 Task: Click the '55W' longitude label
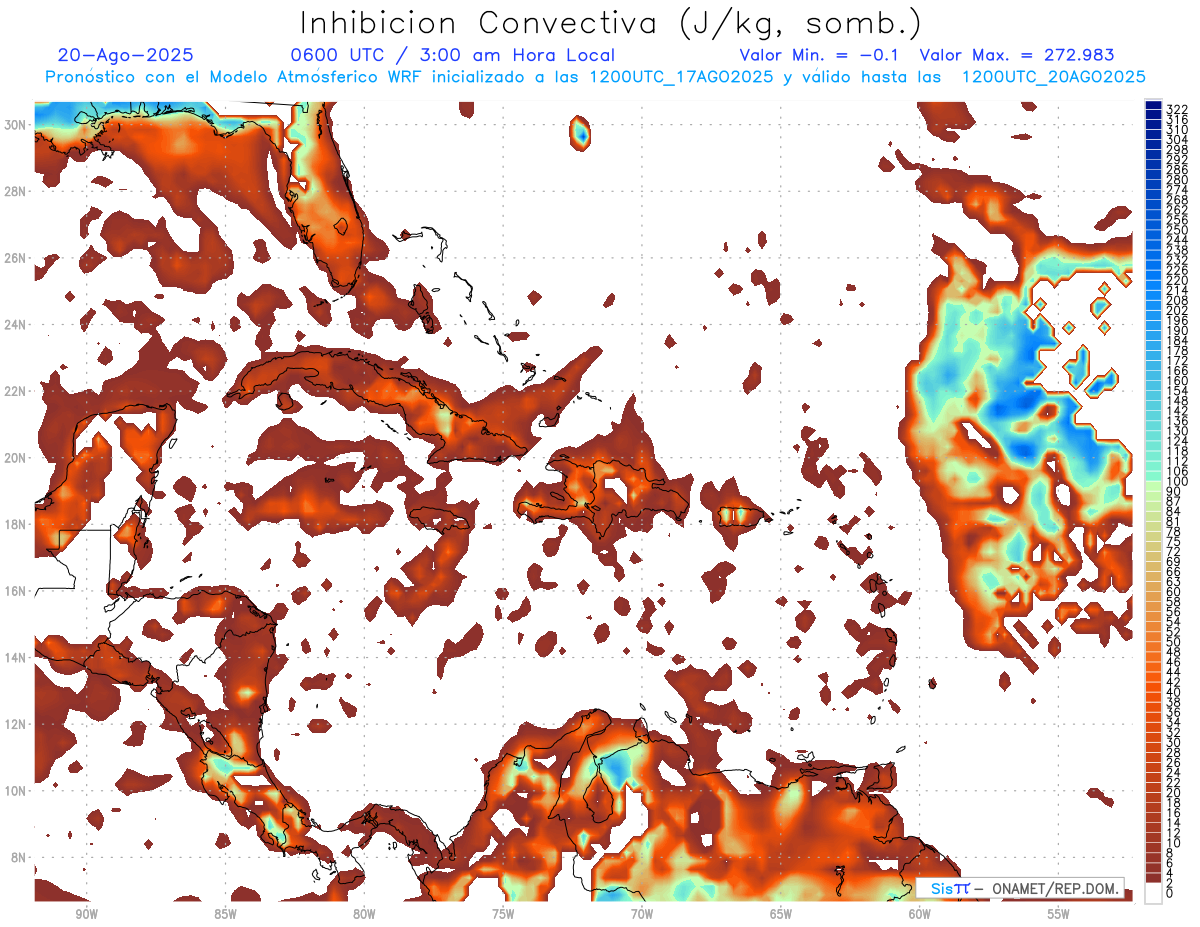pos(1059,915)
